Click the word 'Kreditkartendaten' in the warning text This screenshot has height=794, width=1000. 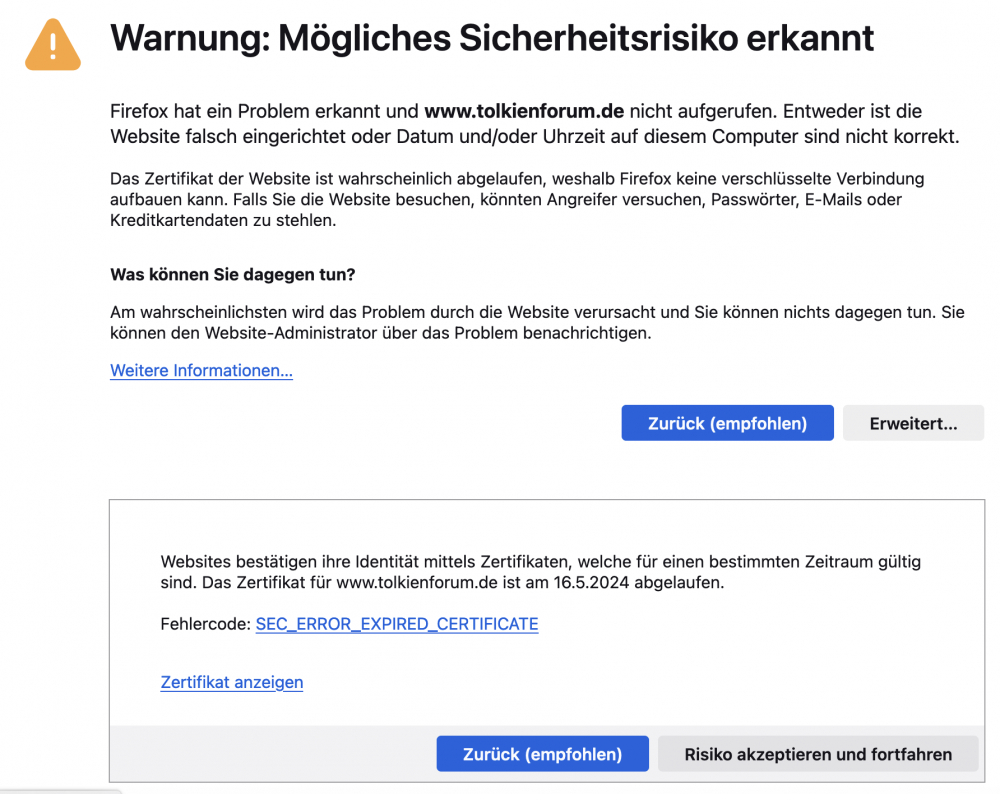tap(176, 220)
